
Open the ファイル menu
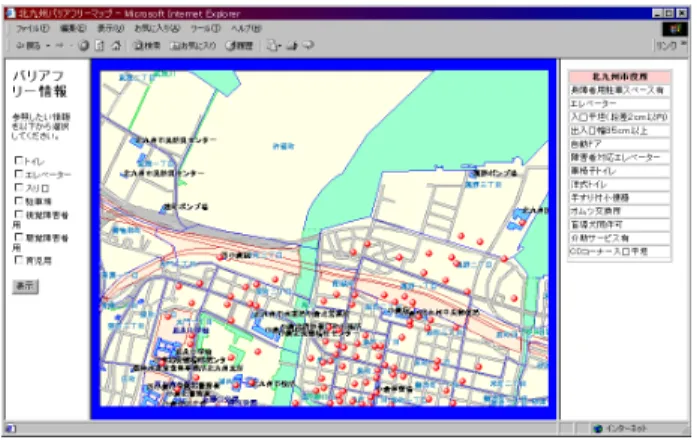click(x=32, y=28)
